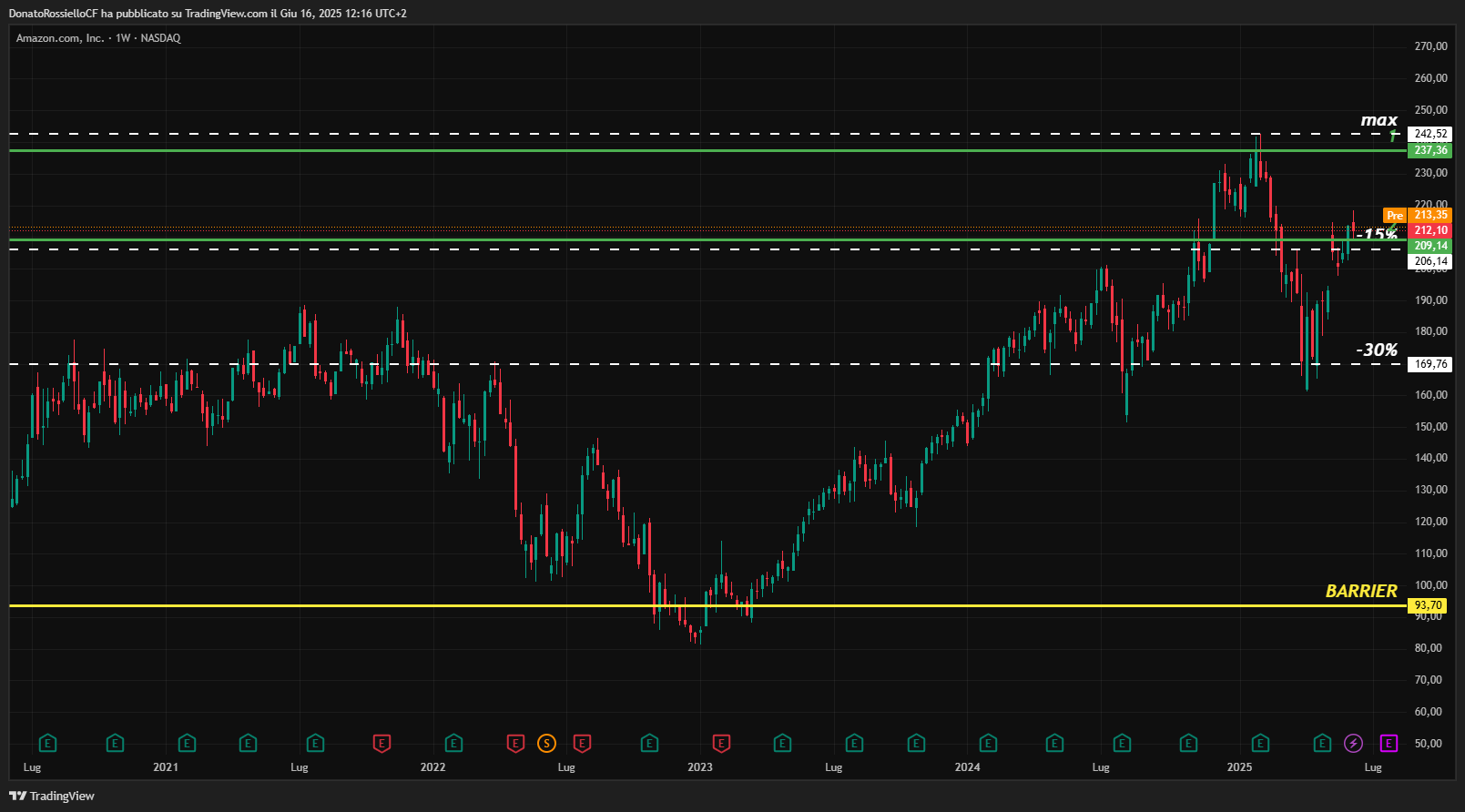This screenshot has height=812, width=1465.
Task: Open the purple E upcoming earnings marker
Action: [1389, 744]
